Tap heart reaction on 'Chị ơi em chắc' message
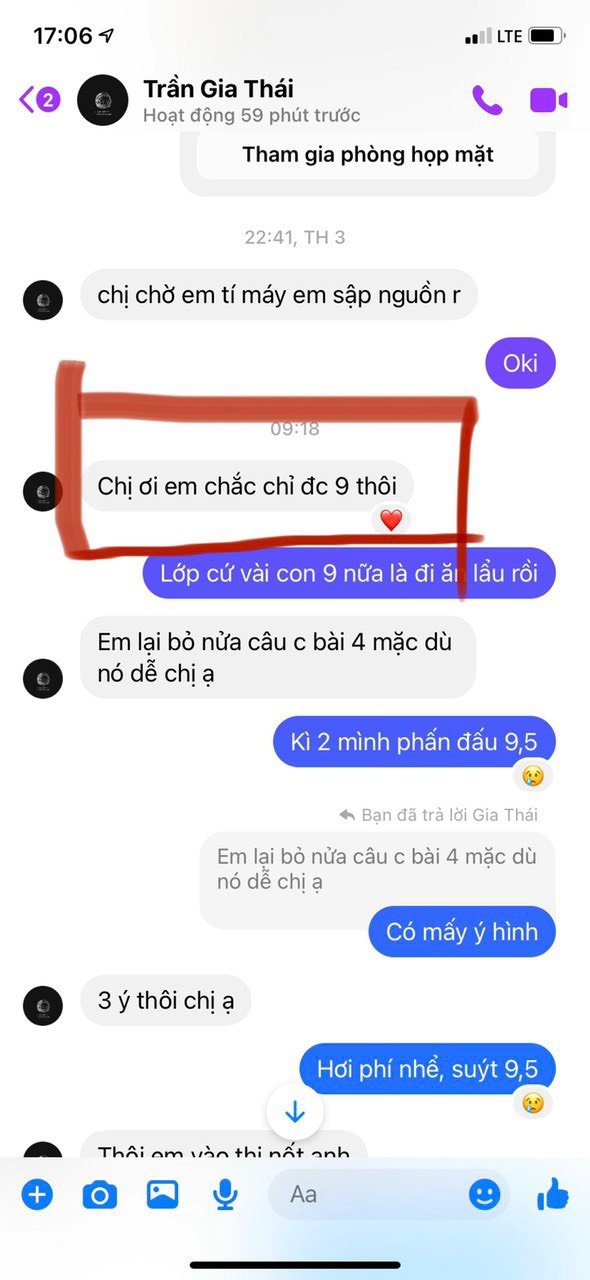Image resolution: width=590 pixels, height=1280 pixels. [x=391, y=520]
